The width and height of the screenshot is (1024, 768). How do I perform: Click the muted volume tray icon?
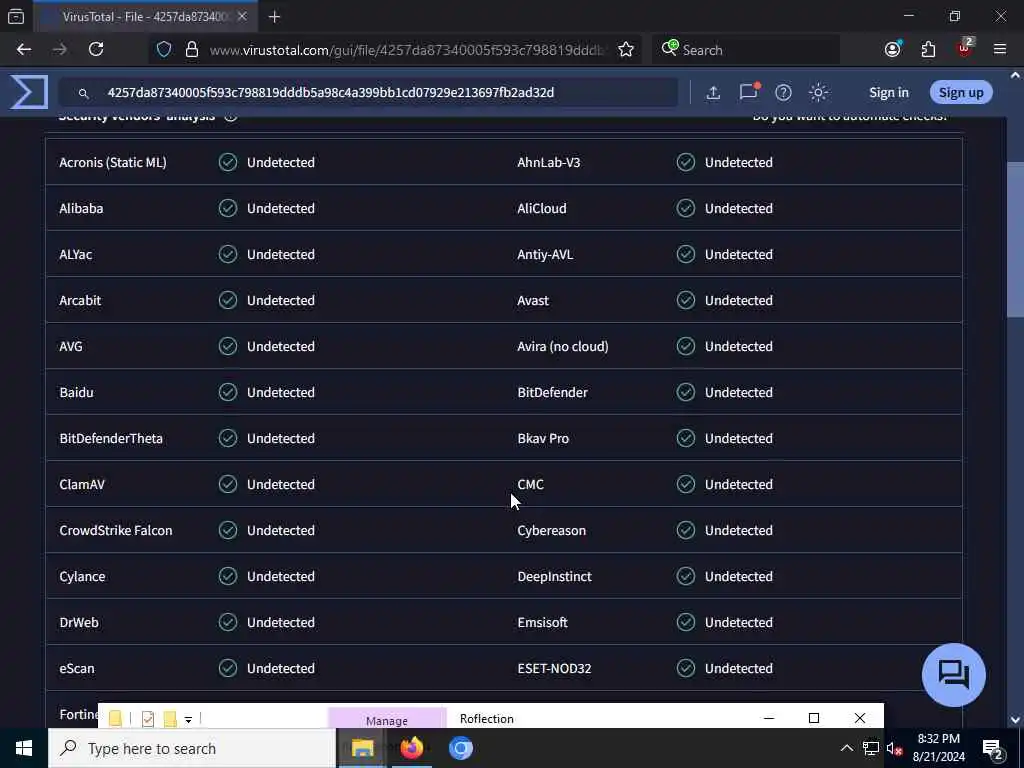click(894, 748)
